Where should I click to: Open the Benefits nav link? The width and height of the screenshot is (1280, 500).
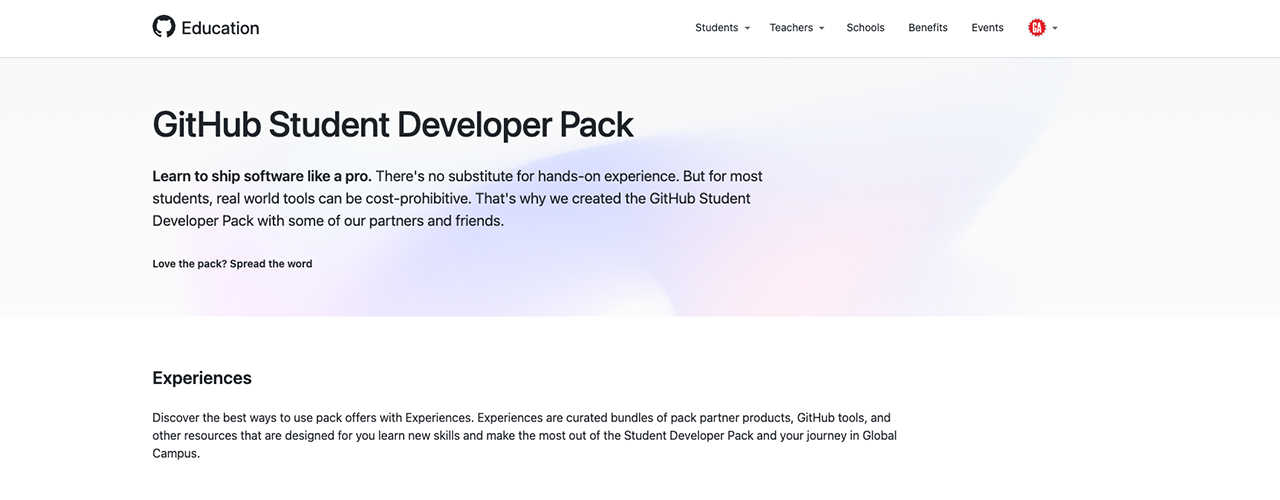[927, 28]
